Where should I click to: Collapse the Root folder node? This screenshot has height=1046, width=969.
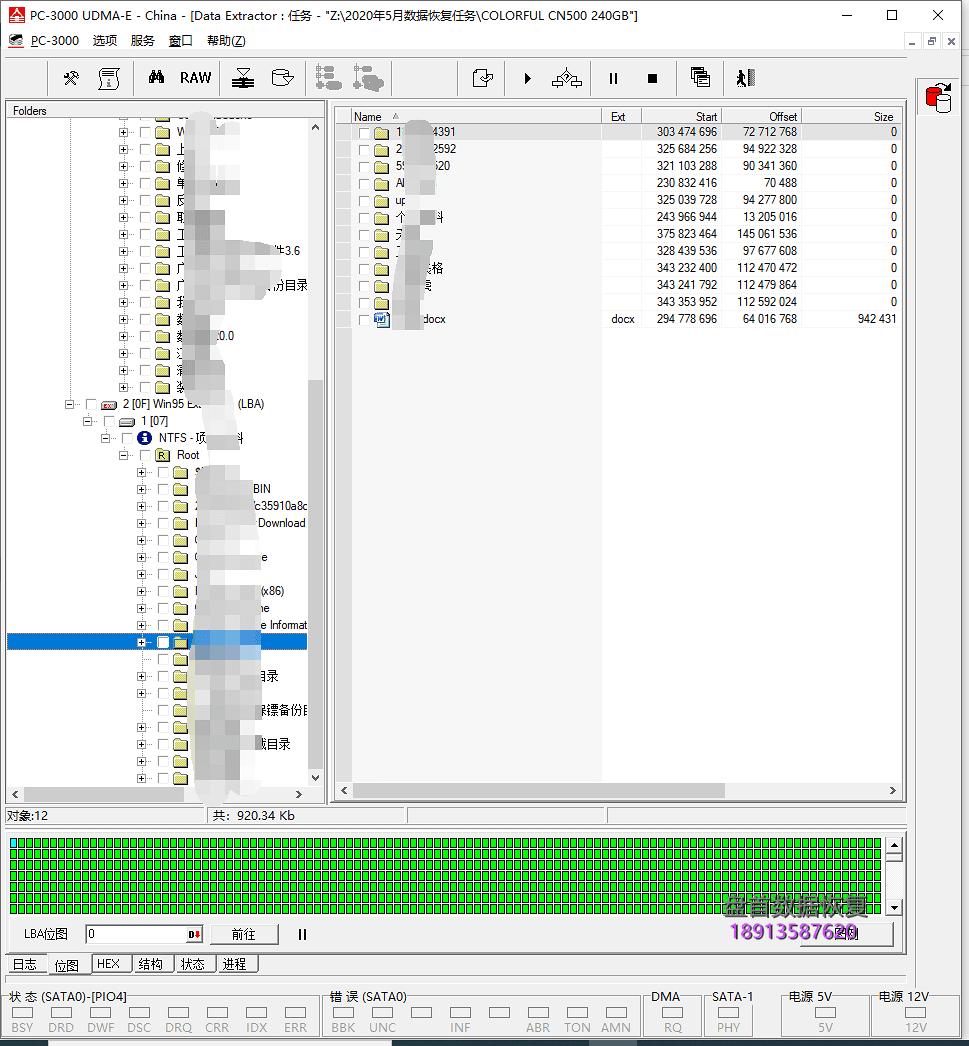123,455
